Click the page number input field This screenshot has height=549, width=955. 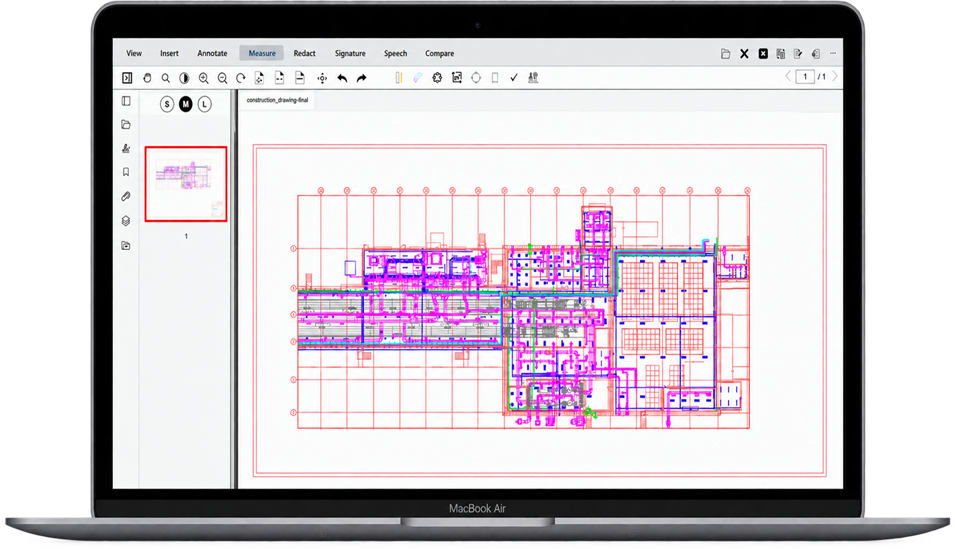point(805,77)
